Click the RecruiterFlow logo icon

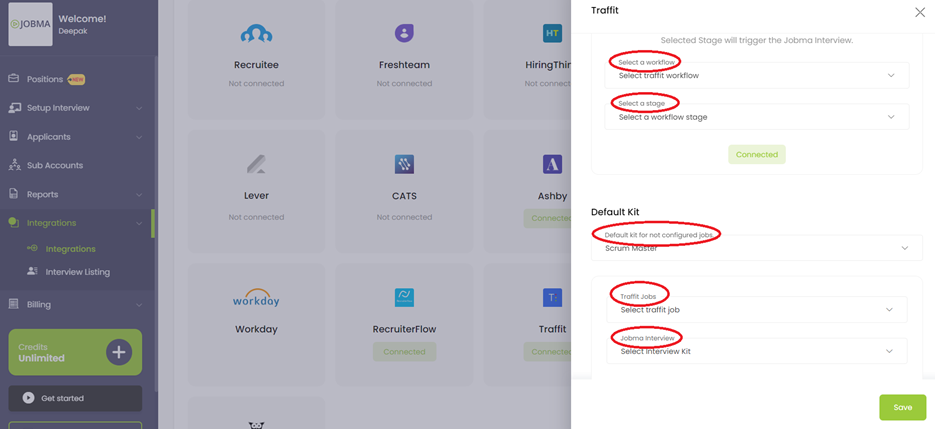pos(404,298)
